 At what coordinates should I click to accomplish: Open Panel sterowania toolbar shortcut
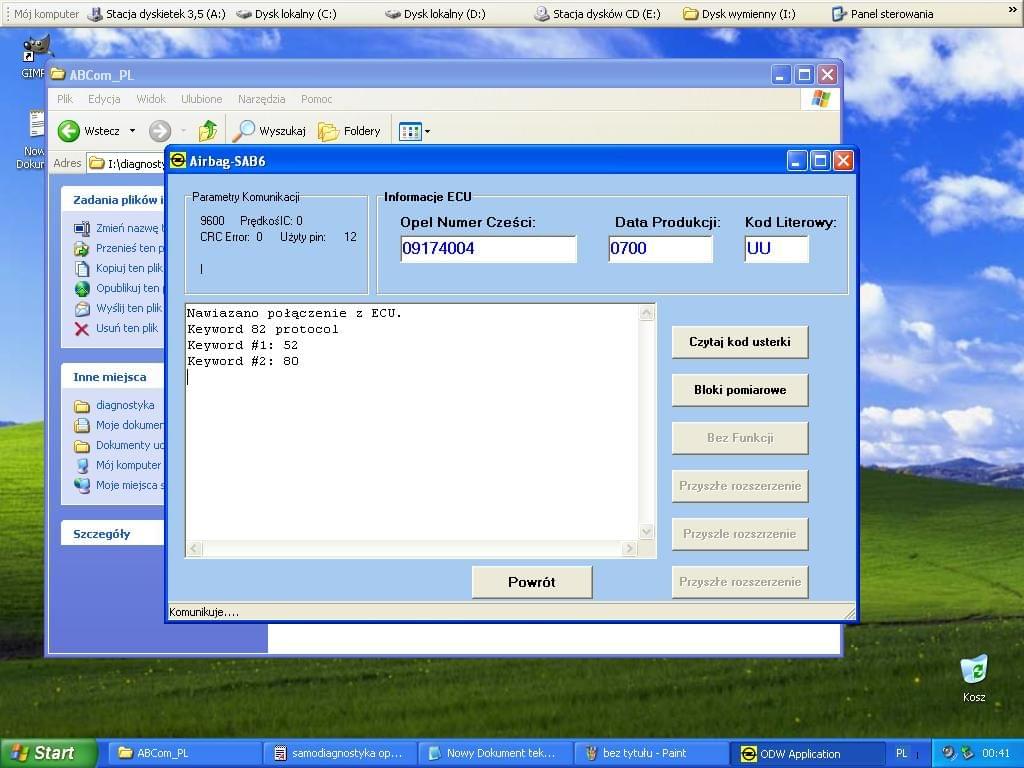tap(883, 14)
